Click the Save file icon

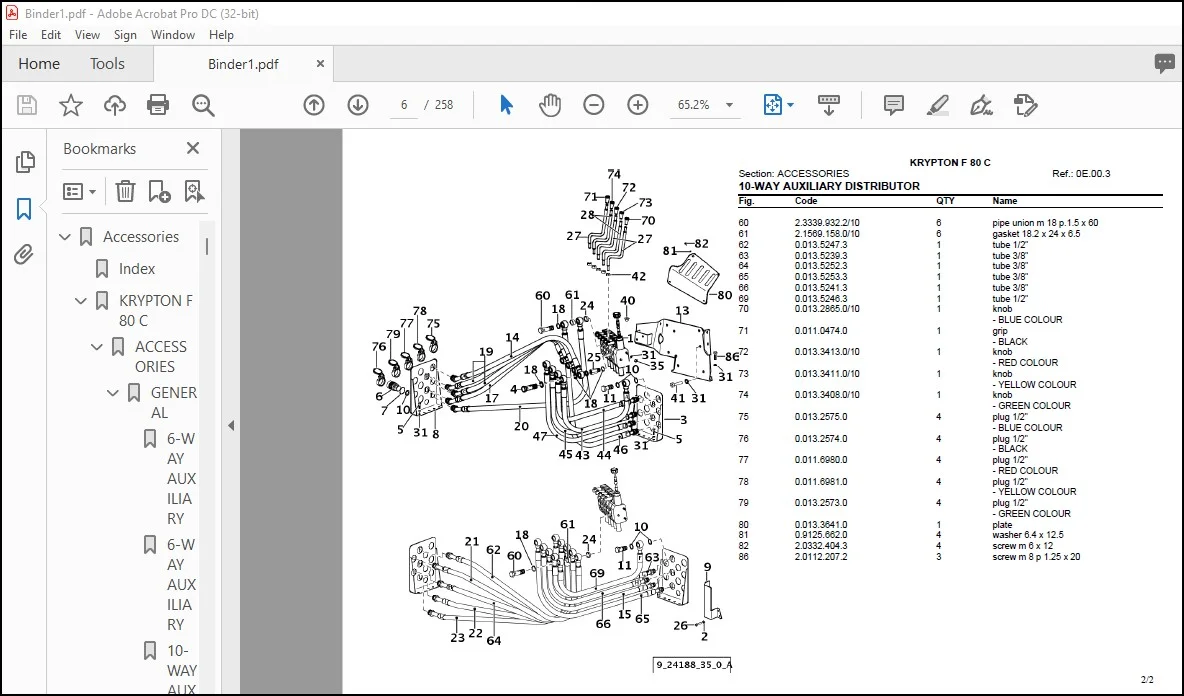[26, 105]
